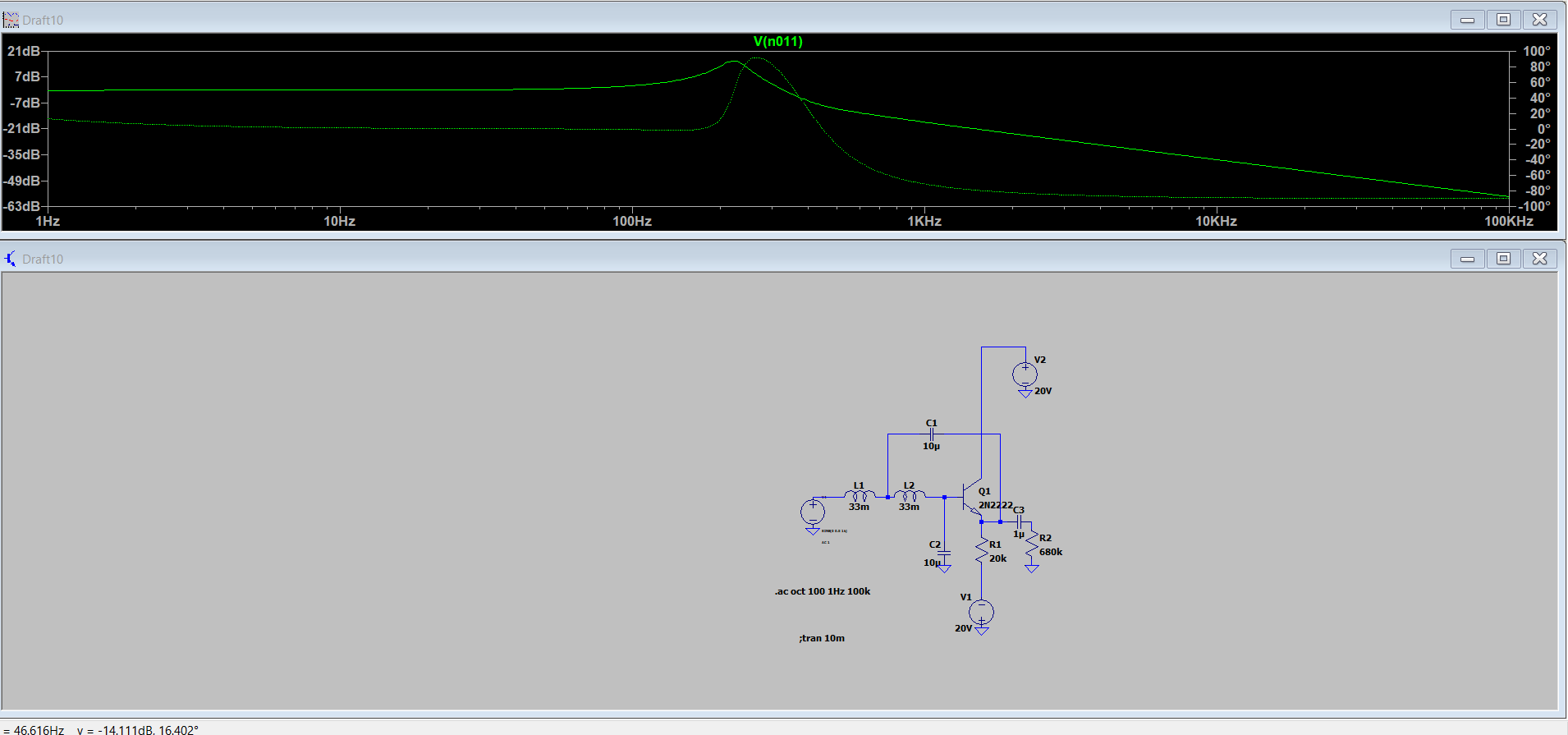Click the R2 reference label
Viewport: 1568px width, 735px height.
tap(1045, 538)
